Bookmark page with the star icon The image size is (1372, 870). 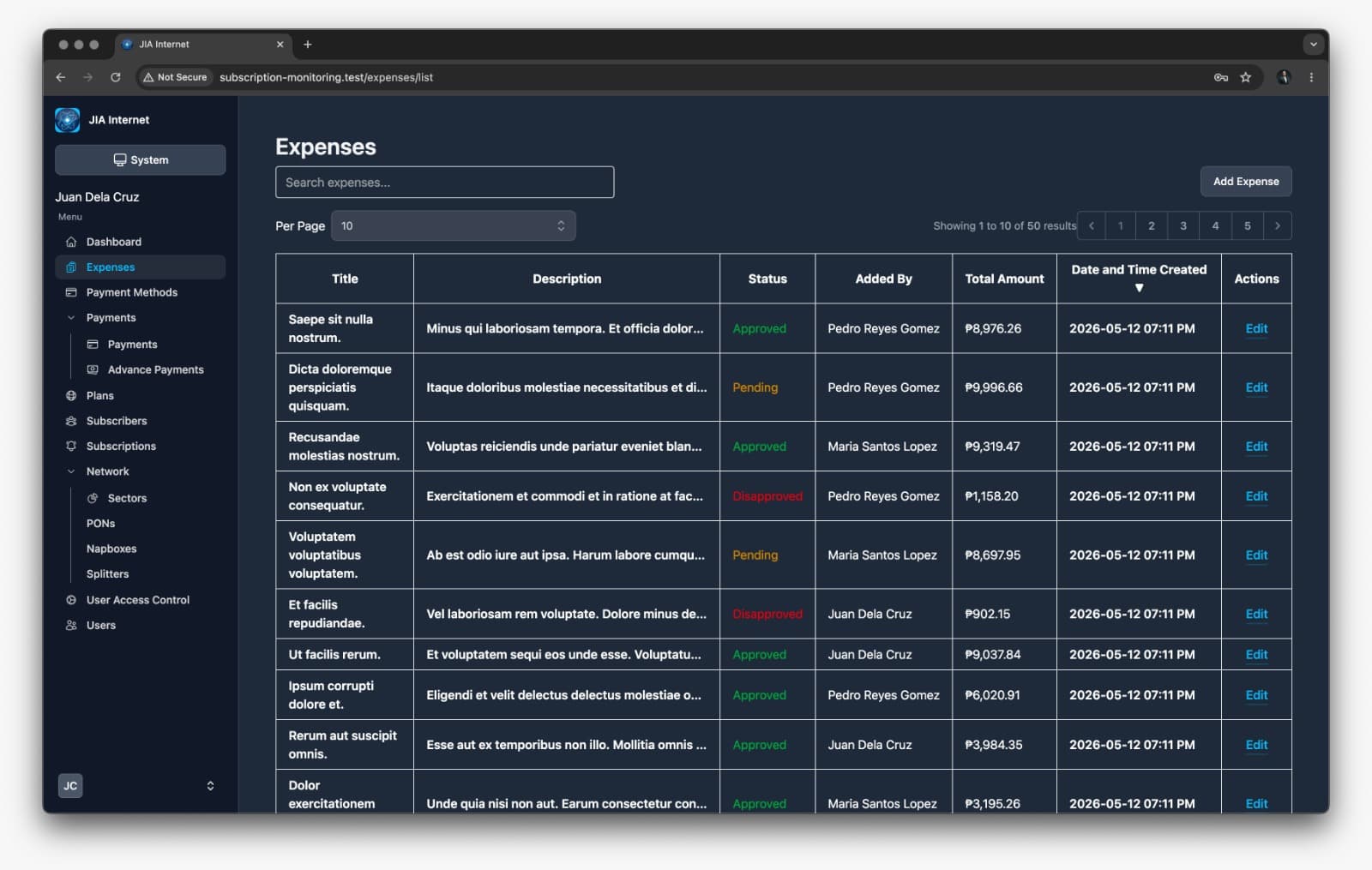click(x=1245, y=77)
